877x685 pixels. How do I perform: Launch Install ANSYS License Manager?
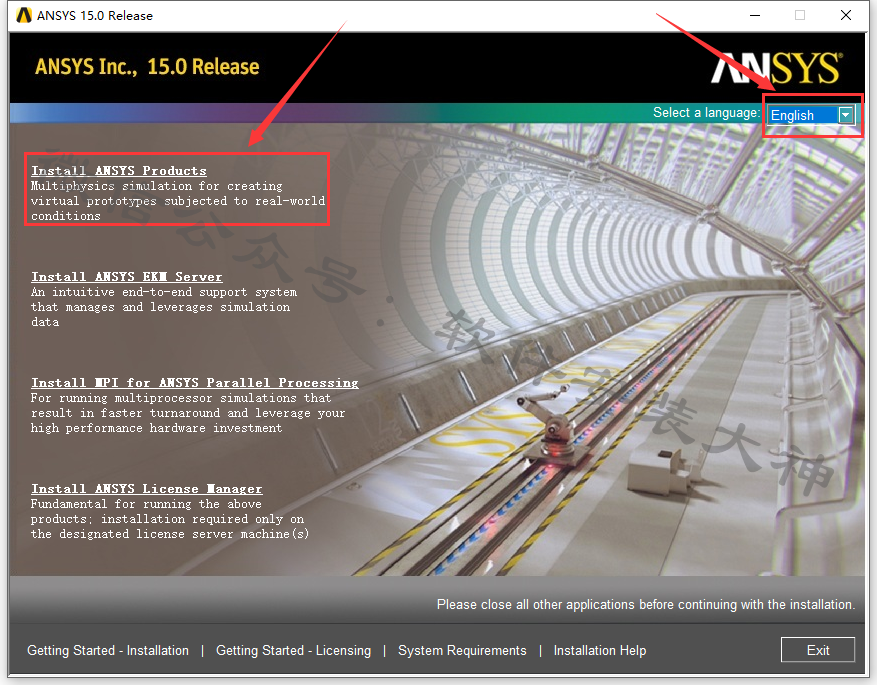click(x=147, y=489)
